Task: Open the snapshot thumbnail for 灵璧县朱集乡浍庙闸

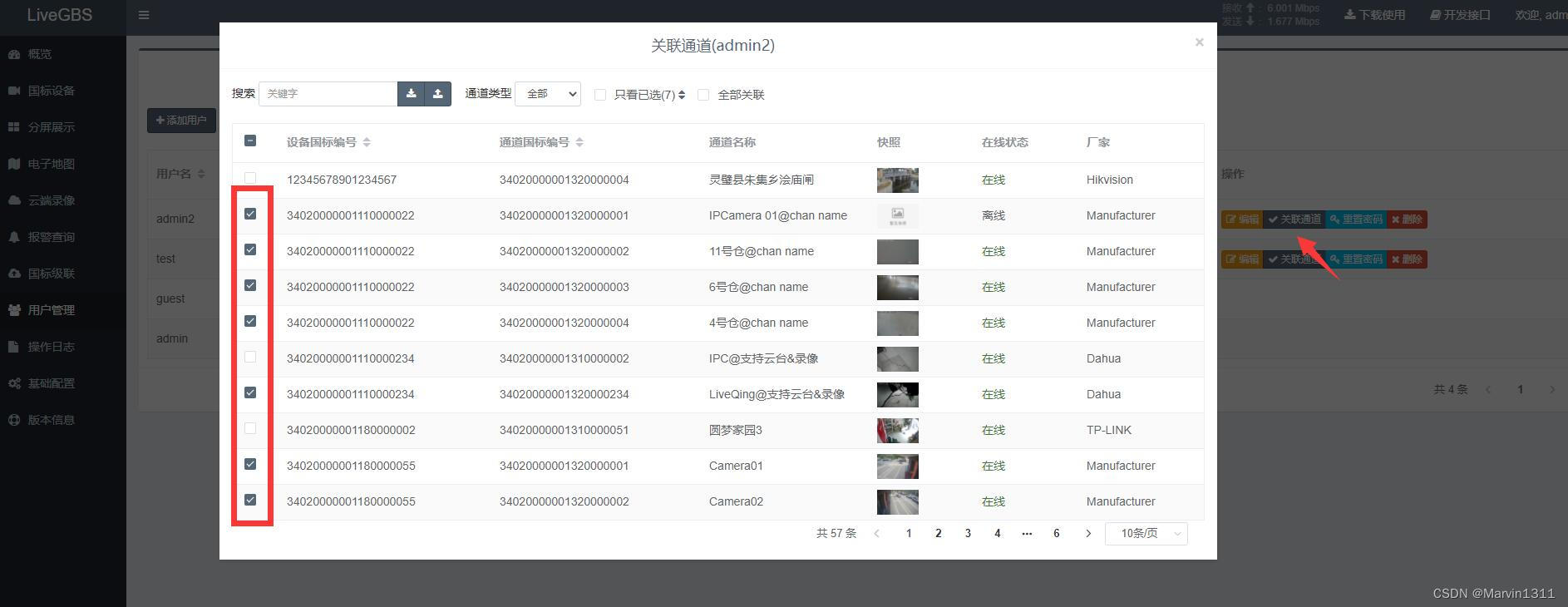Action: tap(898, 180)
